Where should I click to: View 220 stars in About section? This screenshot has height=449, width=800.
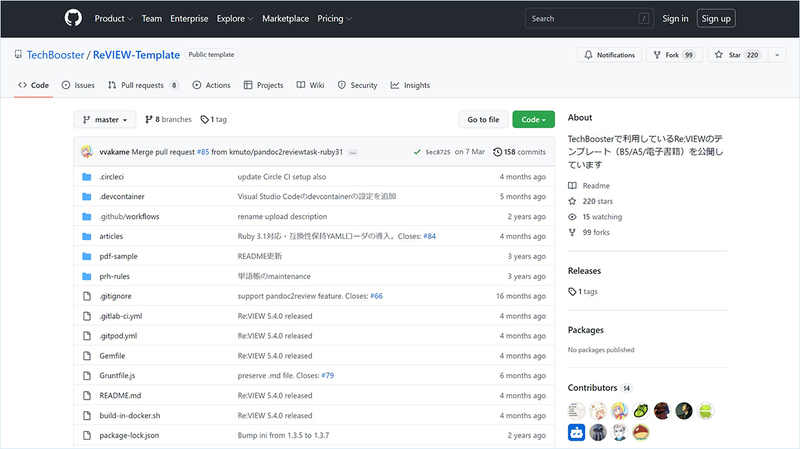click(591, 201)
